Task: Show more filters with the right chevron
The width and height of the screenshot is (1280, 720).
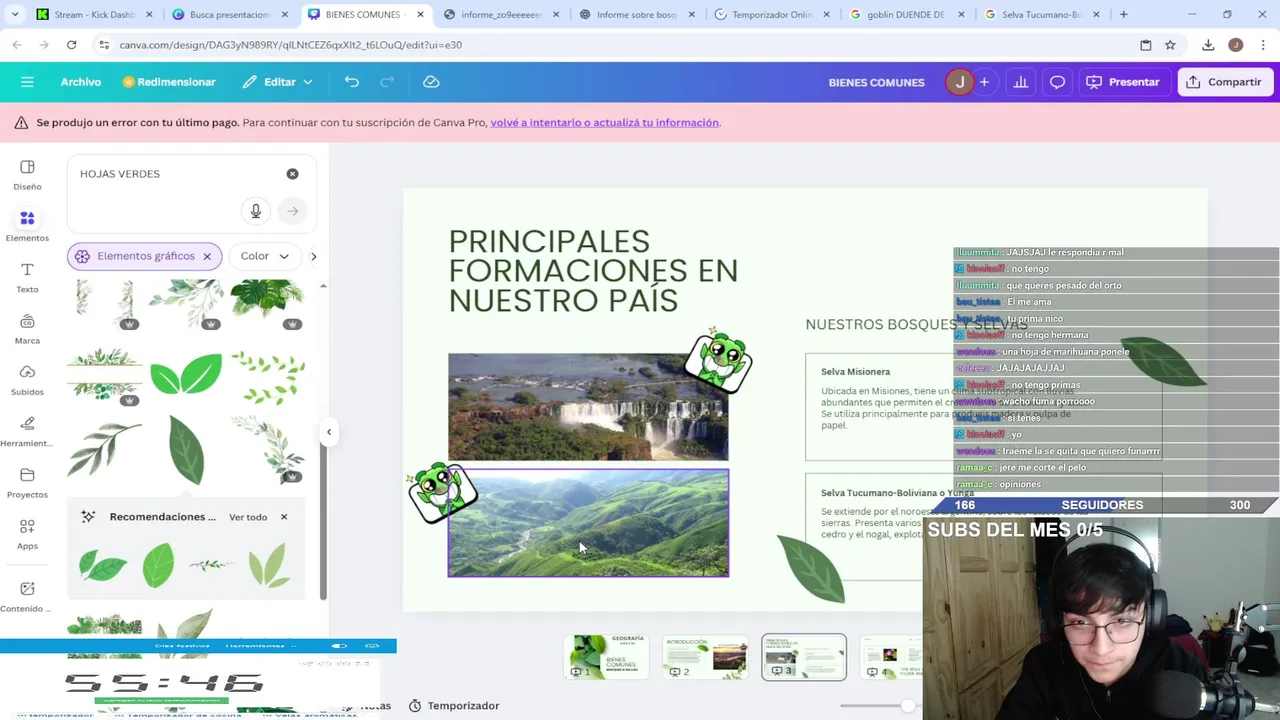Action: [x=313, y=256]
